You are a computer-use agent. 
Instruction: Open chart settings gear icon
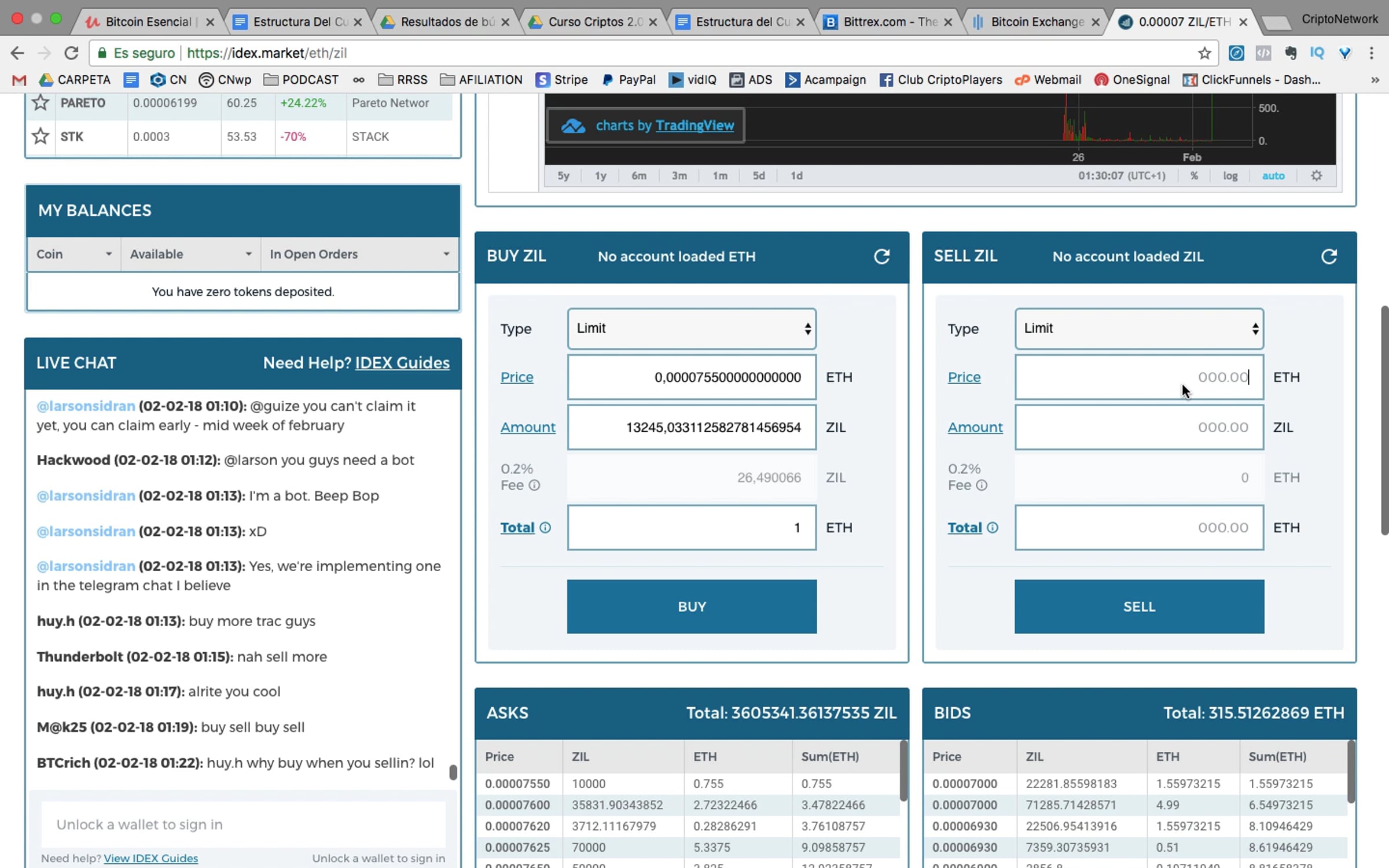pos(1316,176)
